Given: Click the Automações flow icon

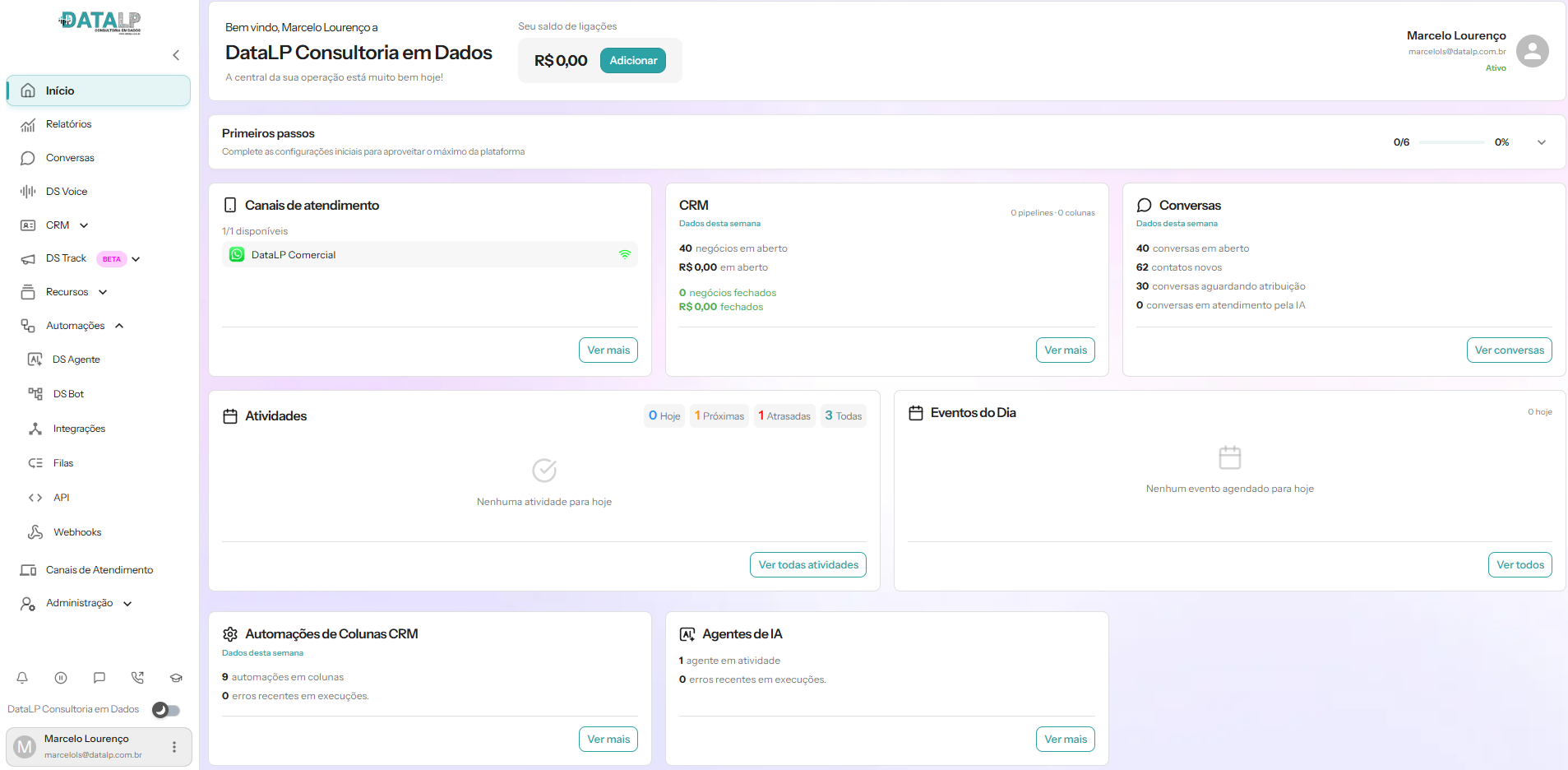Looking at the screenshot, I should click(28, 326).
